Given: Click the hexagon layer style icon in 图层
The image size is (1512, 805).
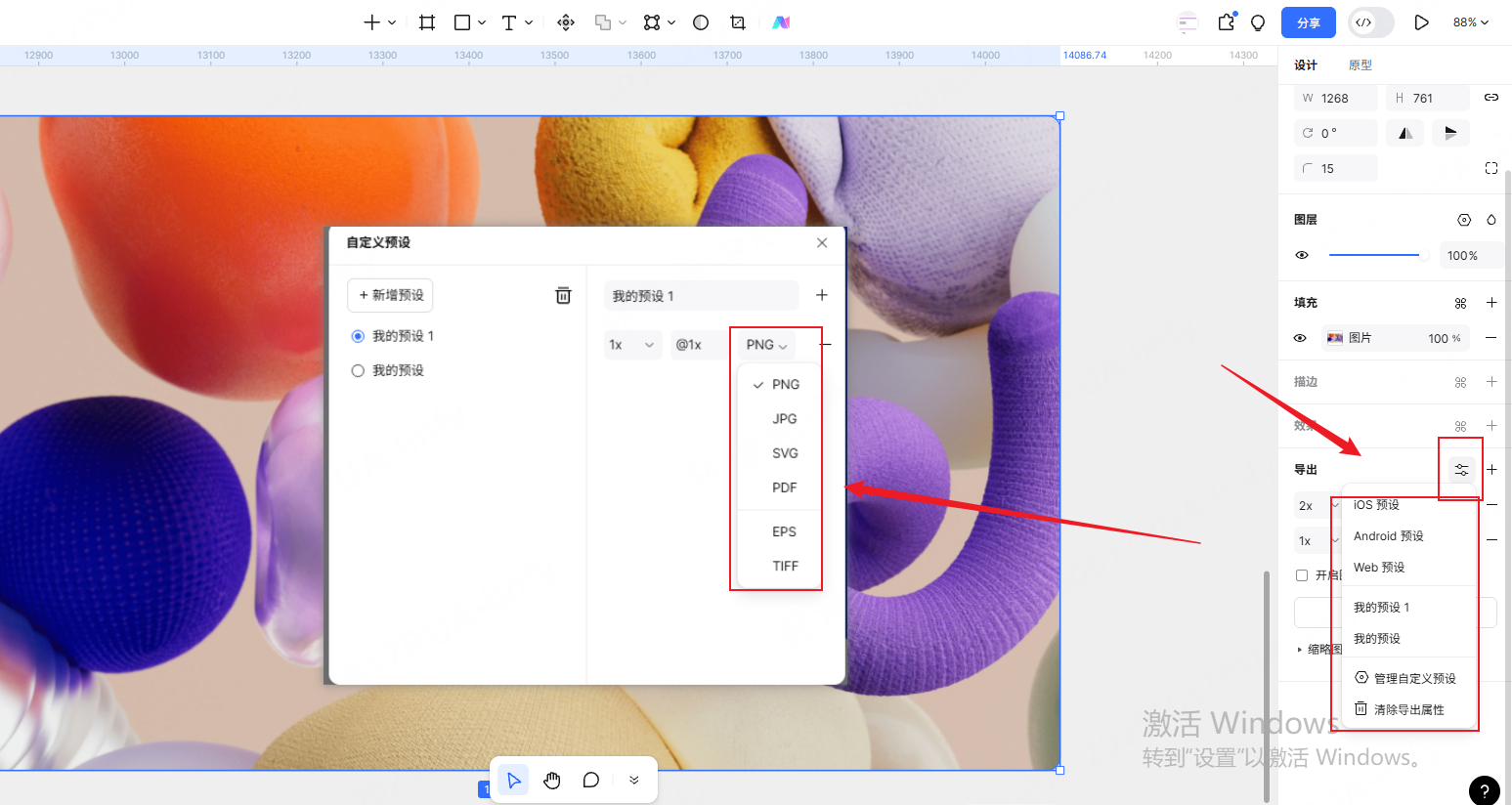Looking at the screenshot, I should [1464, 220].
